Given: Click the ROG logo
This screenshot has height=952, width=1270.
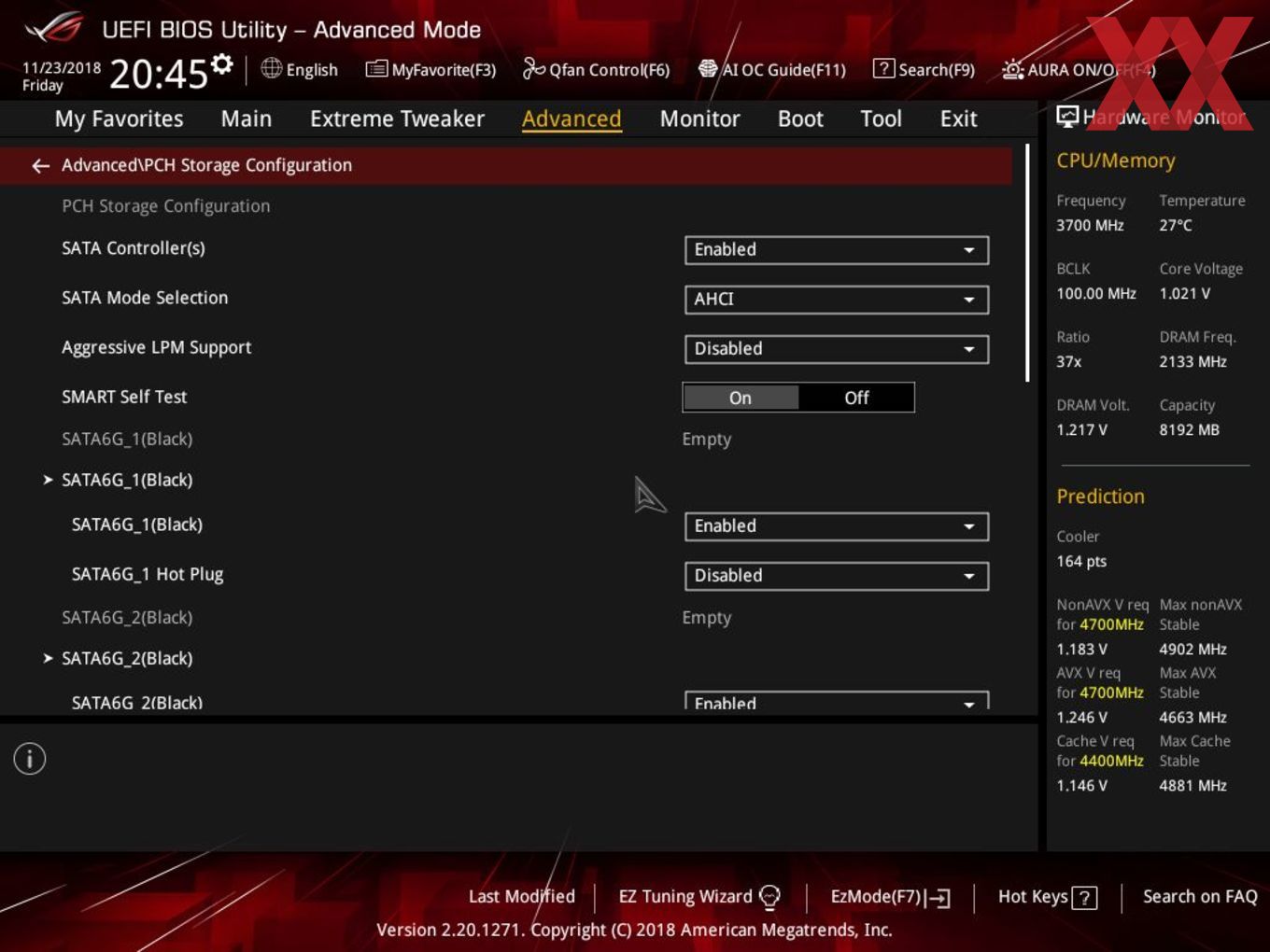Looking at the screenshot, I should tap(53, 28).
